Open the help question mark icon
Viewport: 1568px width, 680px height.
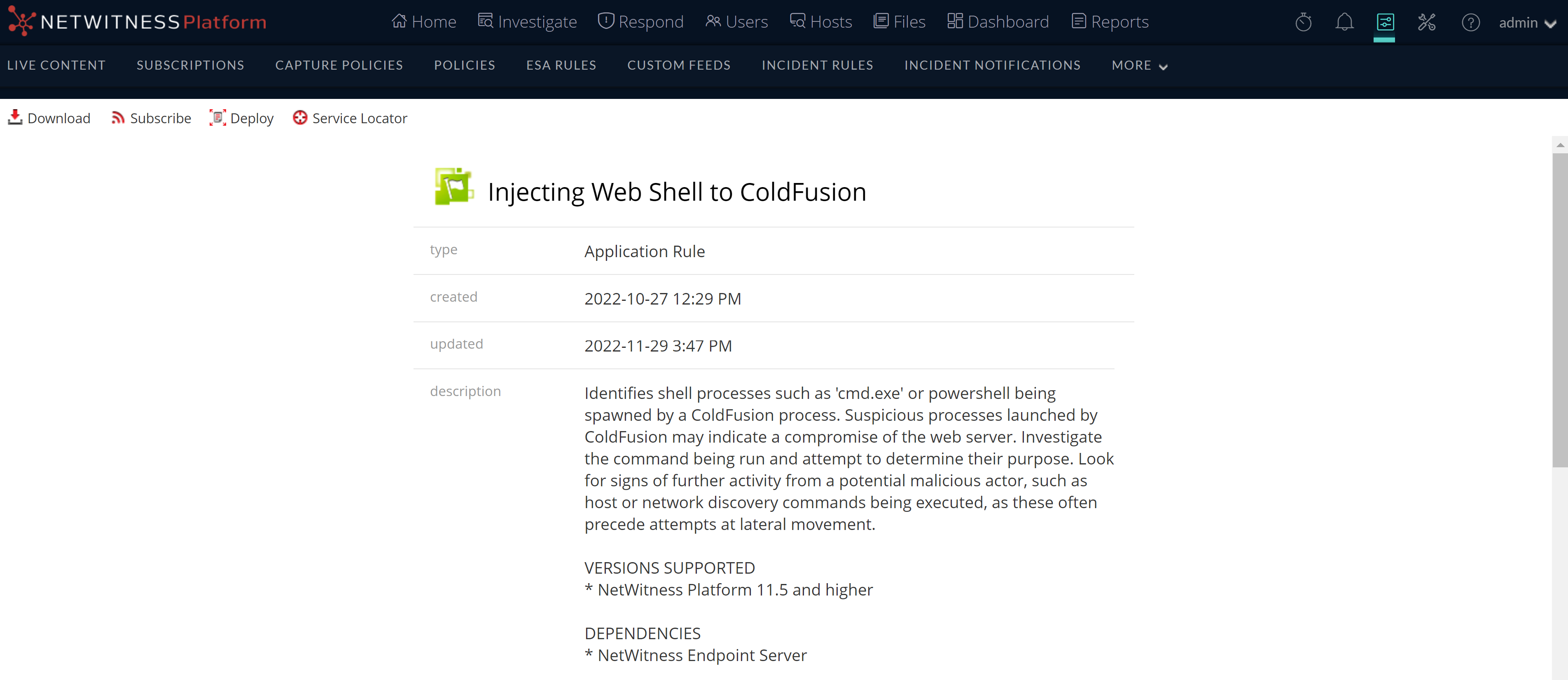[1471, 22]
